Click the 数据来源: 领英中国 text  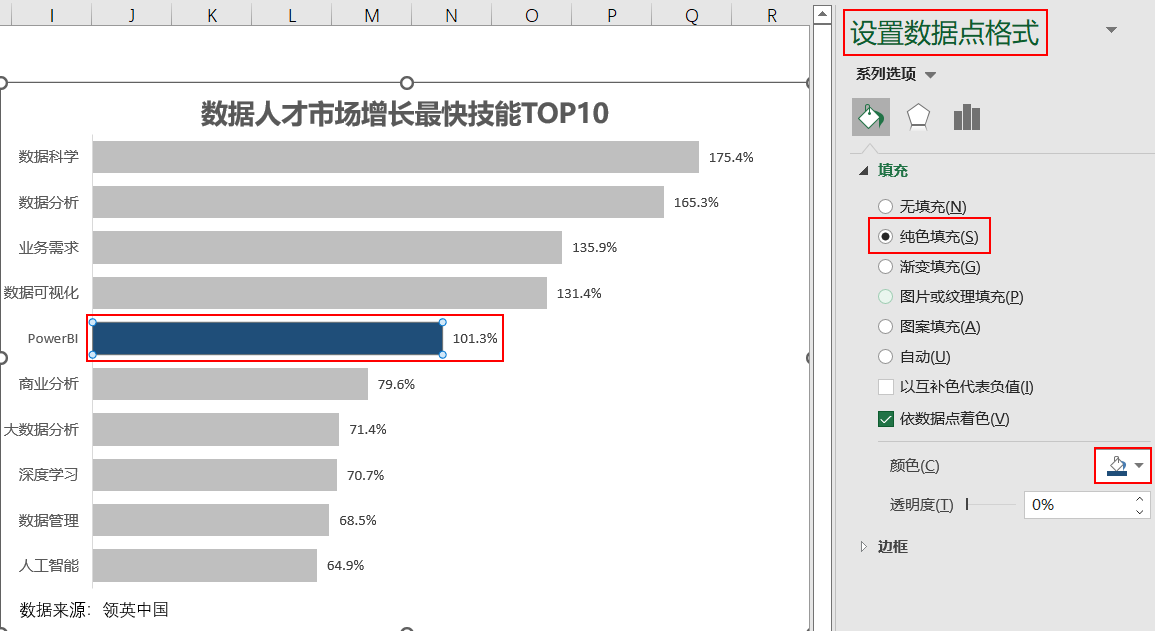coord(94,610)
